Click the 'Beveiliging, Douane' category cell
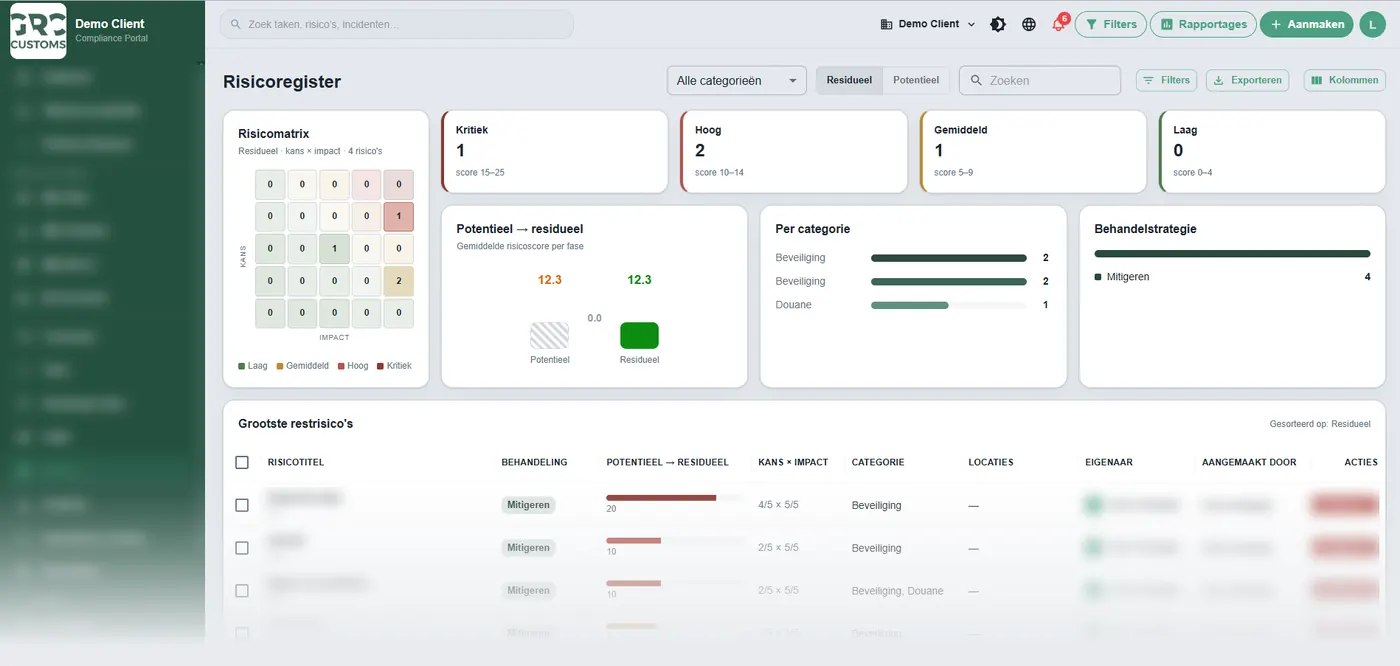The height and width of the screenshot is (666, 1400). pos(897,591)
